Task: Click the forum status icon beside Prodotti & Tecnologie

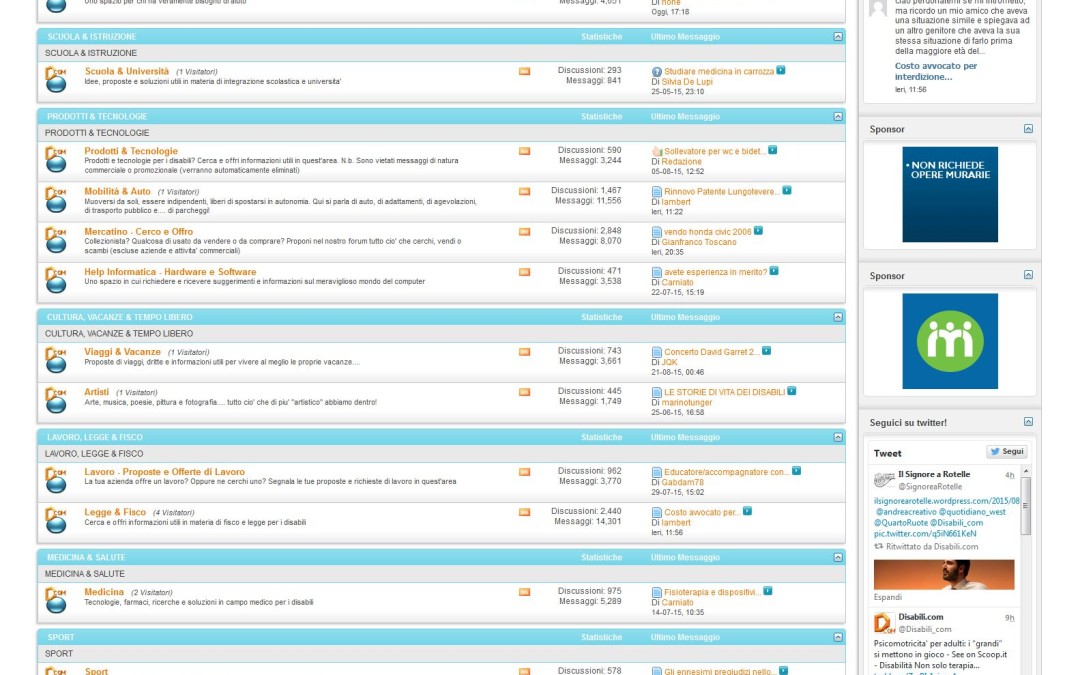Action: (55, 159)
